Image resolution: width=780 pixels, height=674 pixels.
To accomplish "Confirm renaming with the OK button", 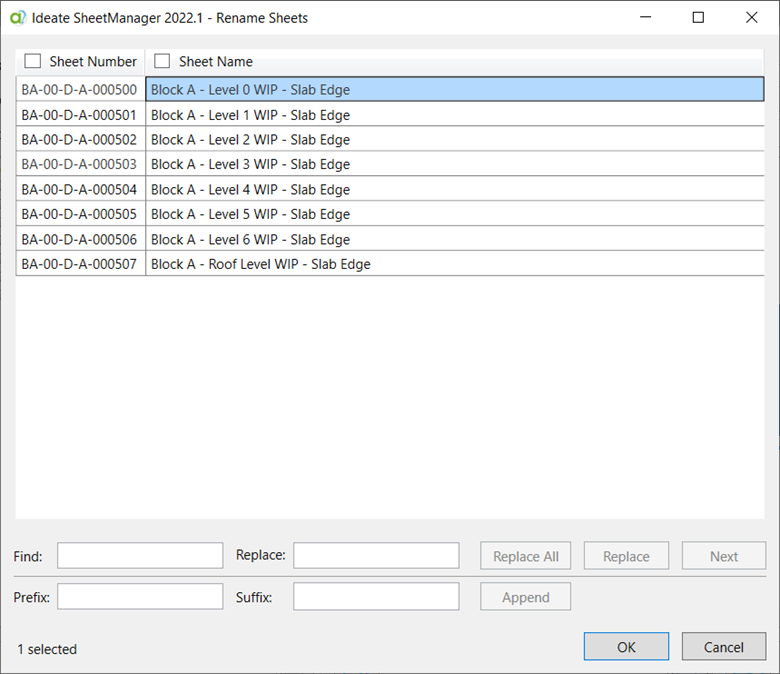I will tap(626, 647).
